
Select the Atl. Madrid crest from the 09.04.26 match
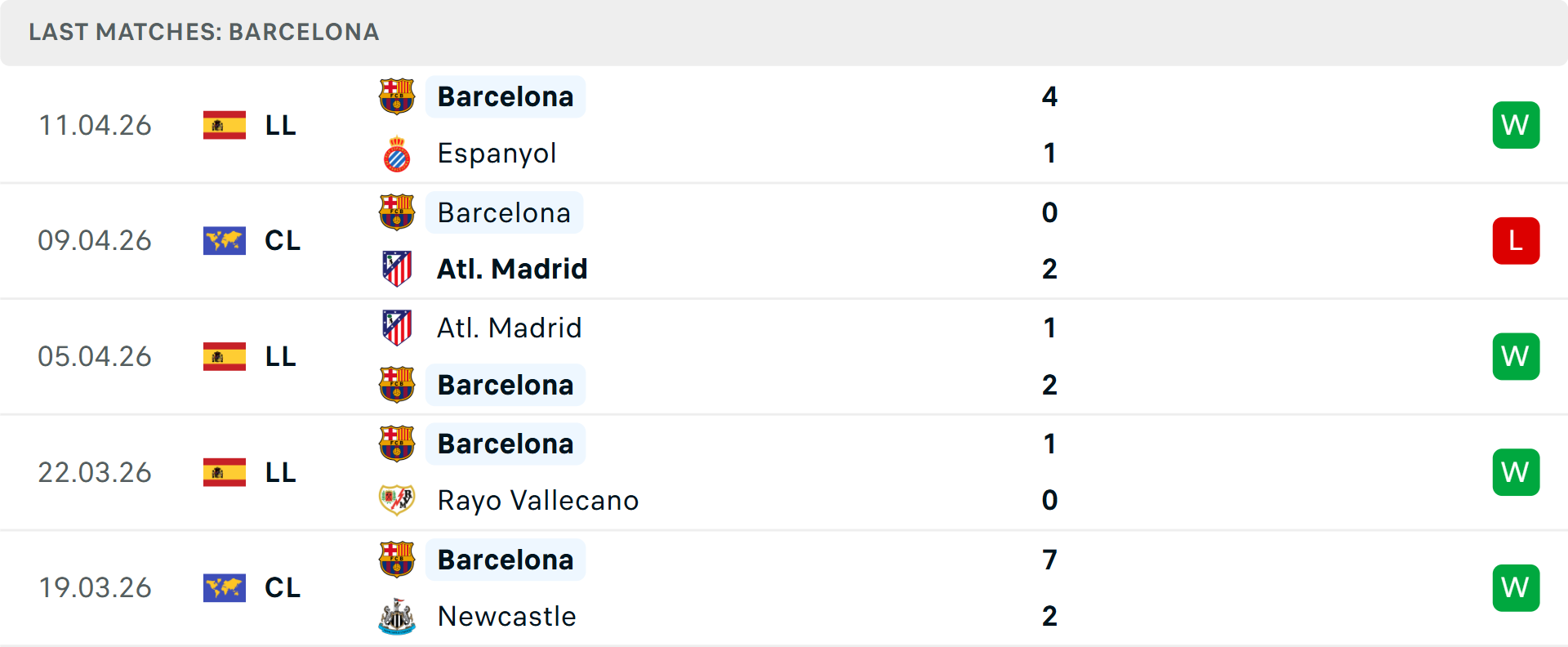[397, 268]
